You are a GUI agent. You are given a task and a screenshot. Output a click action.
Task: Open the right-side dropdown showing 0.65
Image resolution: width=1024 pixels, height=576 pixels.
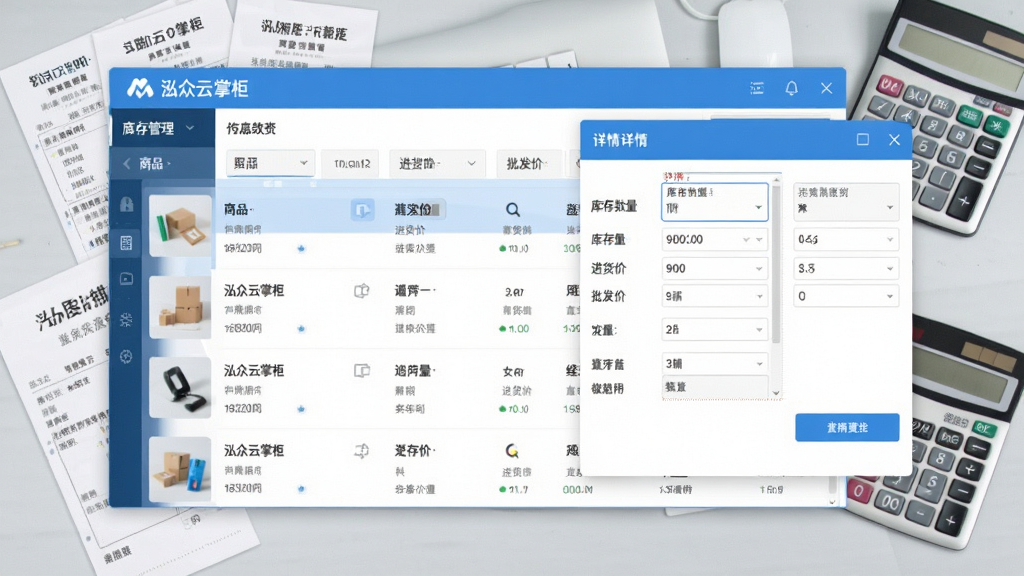846,240
